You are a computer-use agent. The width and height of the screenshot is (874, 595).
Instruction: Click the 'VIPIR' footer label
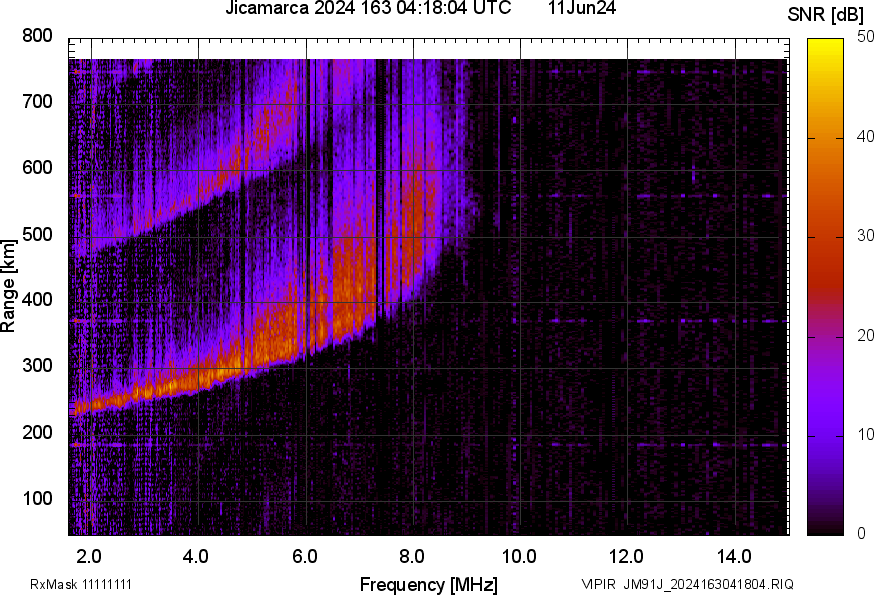599,585
